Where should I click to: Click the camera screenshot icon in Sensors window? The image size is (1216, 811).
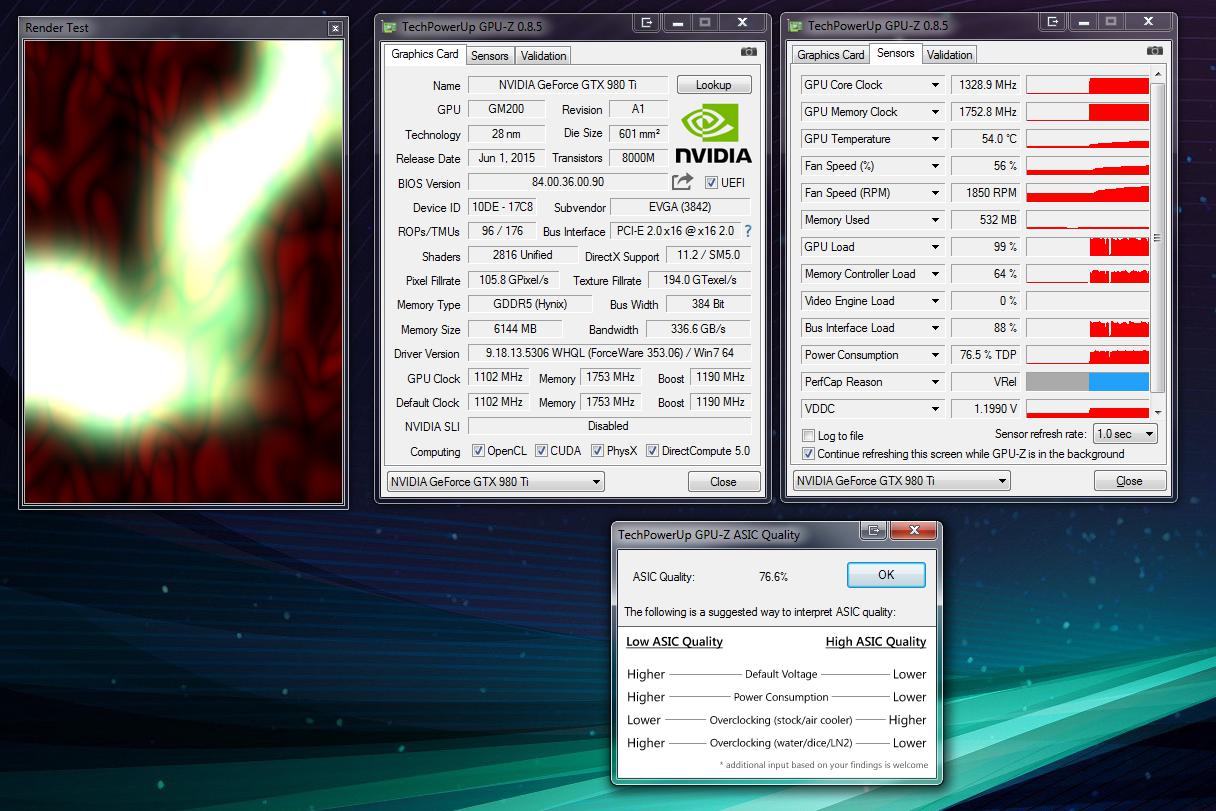[x=1155, y=51]
